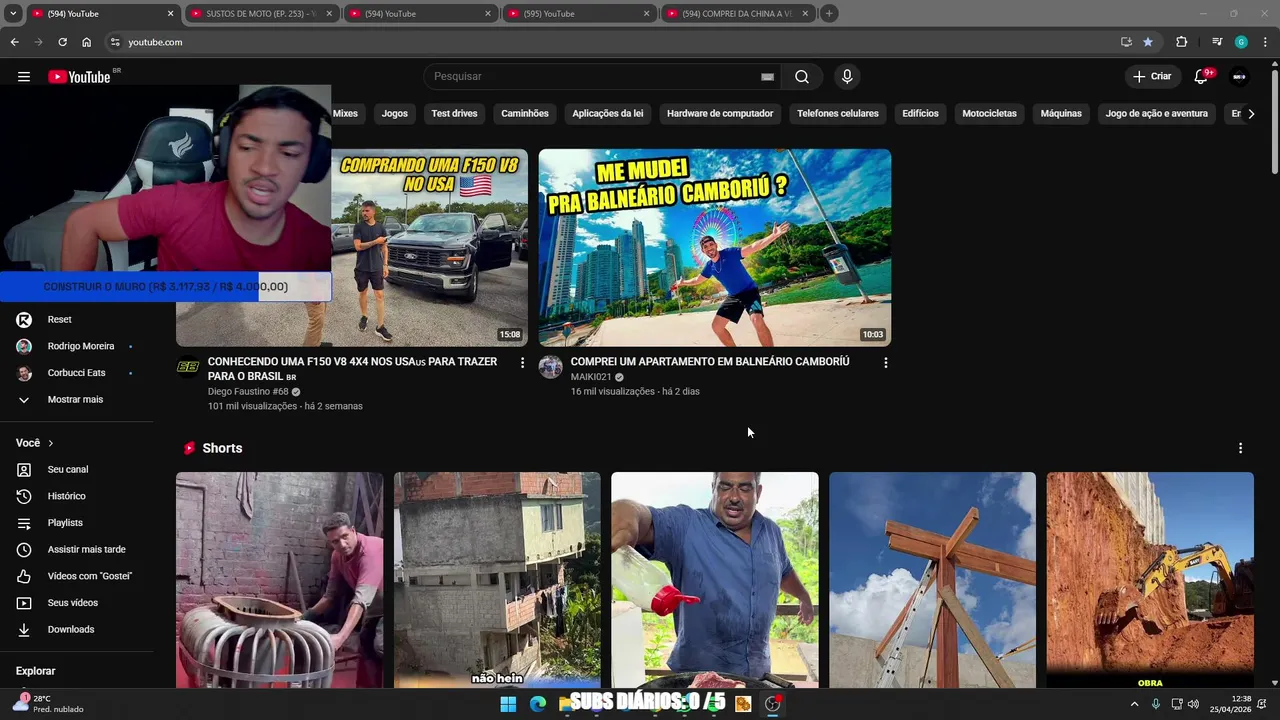Viewport: 1280px width, 720px height.
Task: Close the SUSTOS DE MOTO tab
Action: (329, 14)
